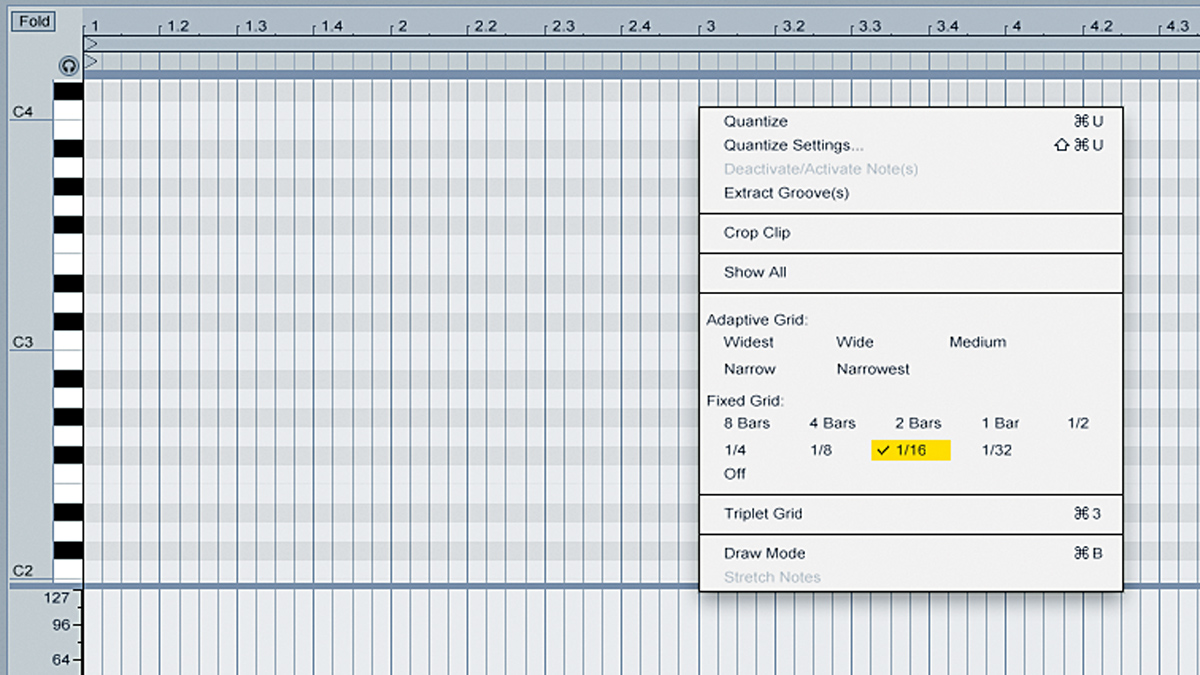Click the C3 piano key
The width and height of the screenshot is (1200, 675).
68,341
